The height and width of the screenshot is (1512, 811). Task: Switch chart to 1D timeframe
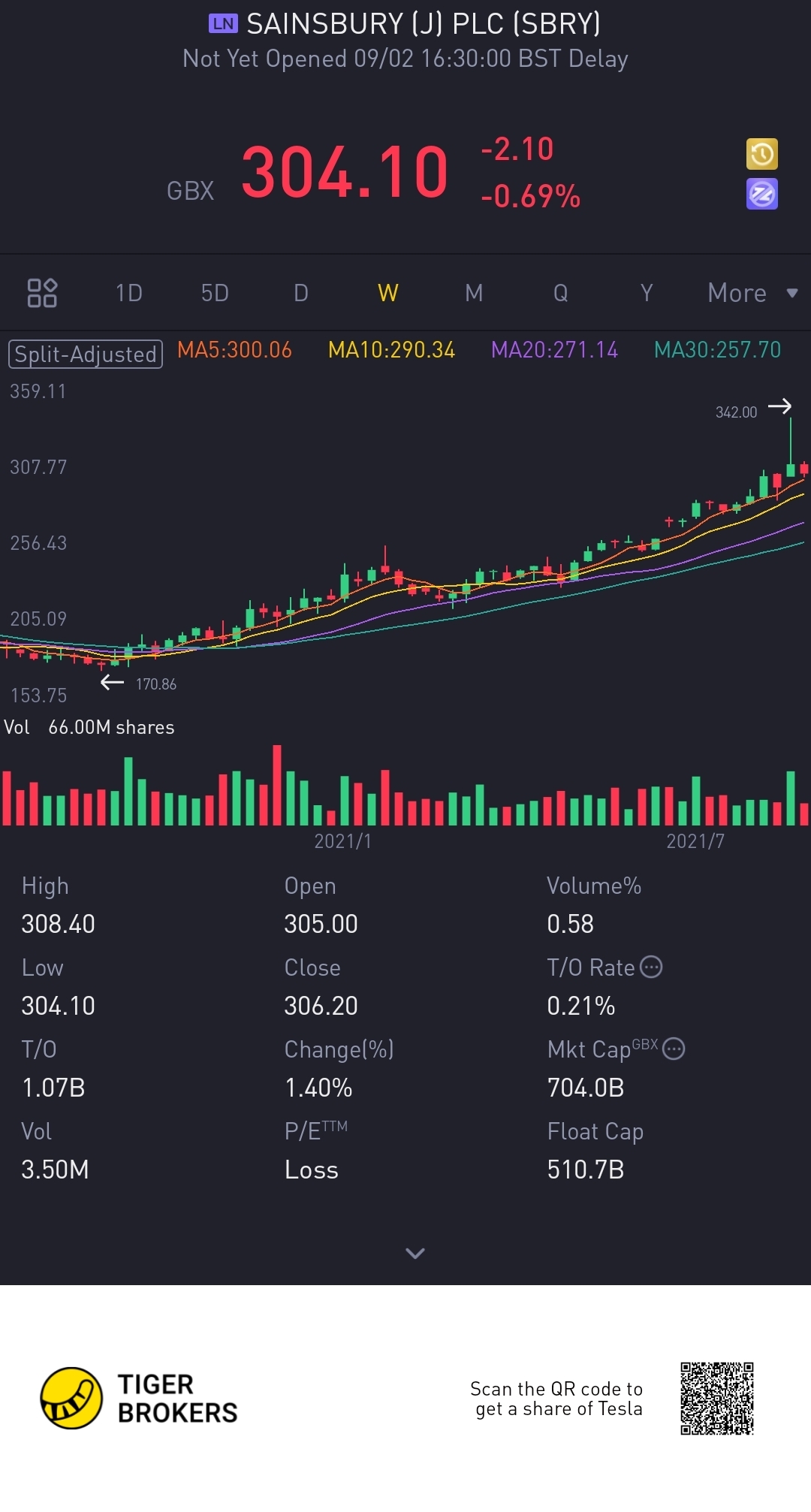click(128, 293)
